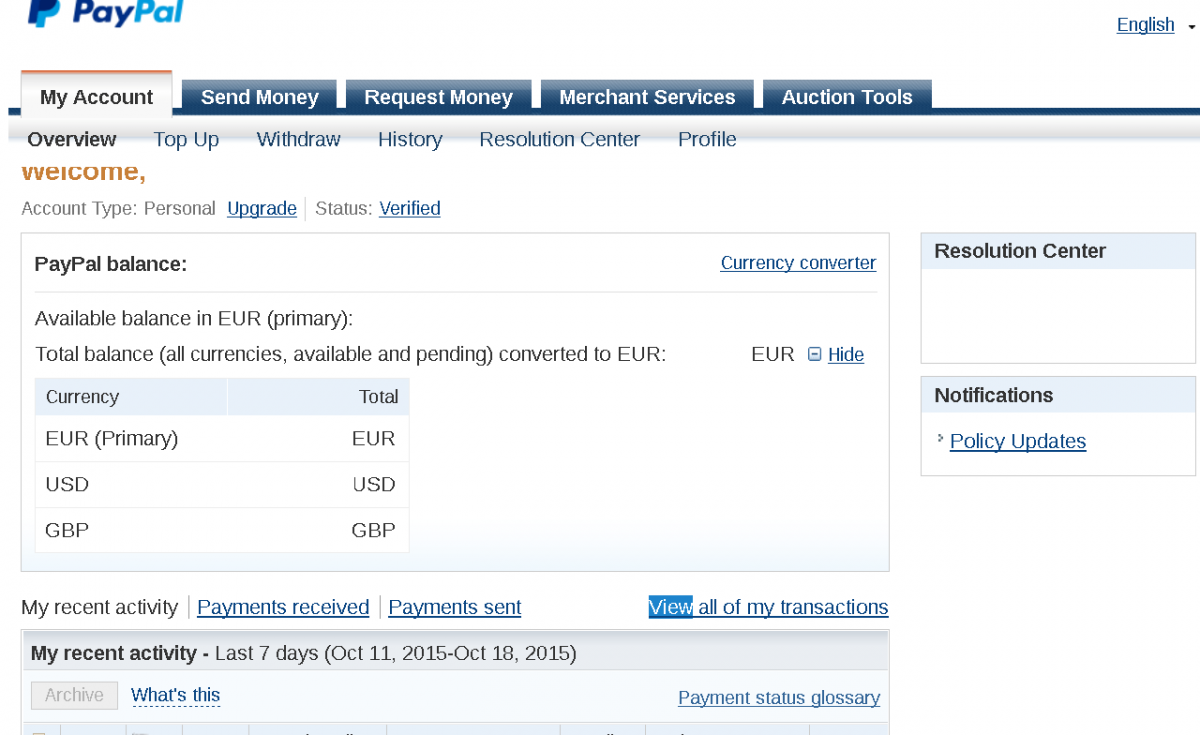This screenshot has height=735, width=1200.
Task: Open the Profile submenu
Action: (x=707, y=139)
